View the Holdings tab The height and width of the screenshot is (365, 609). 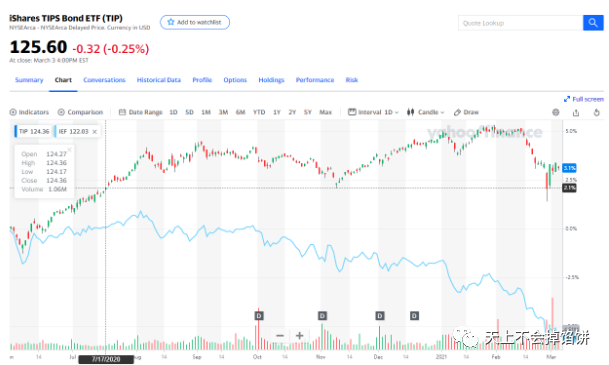271,80
